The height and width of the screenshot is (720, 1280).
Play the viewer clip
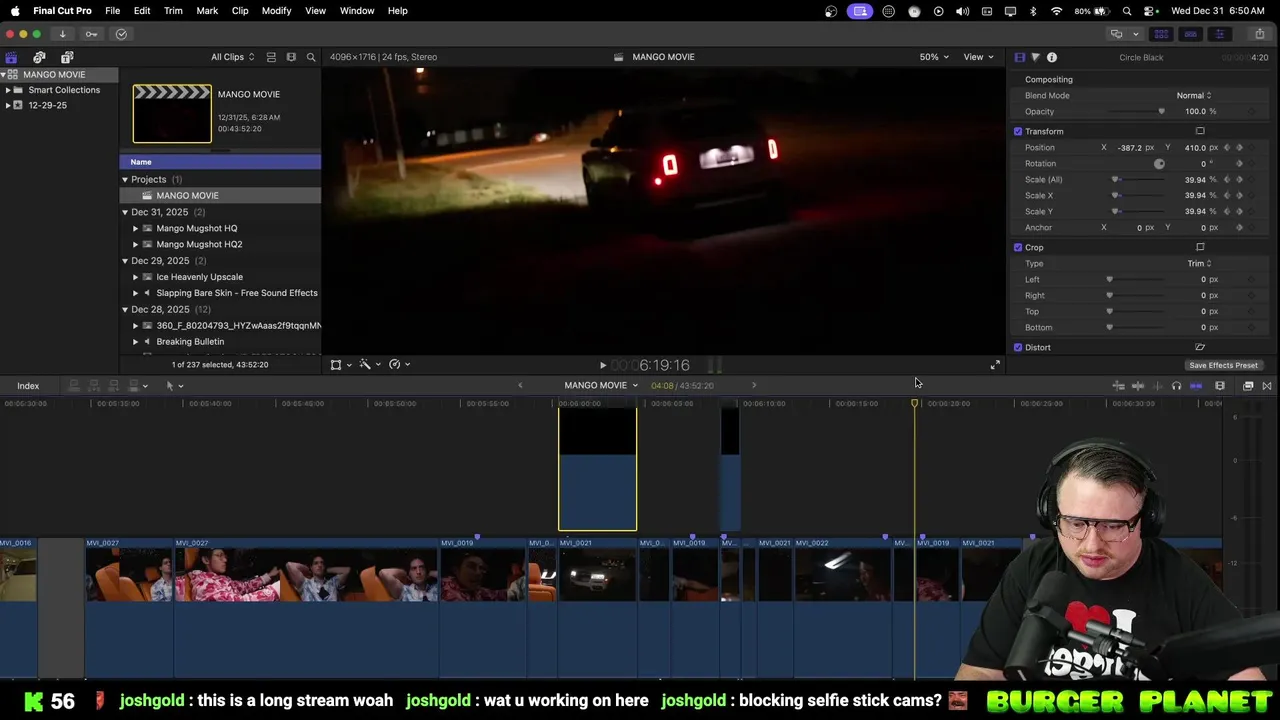click(x=602, y=366)
